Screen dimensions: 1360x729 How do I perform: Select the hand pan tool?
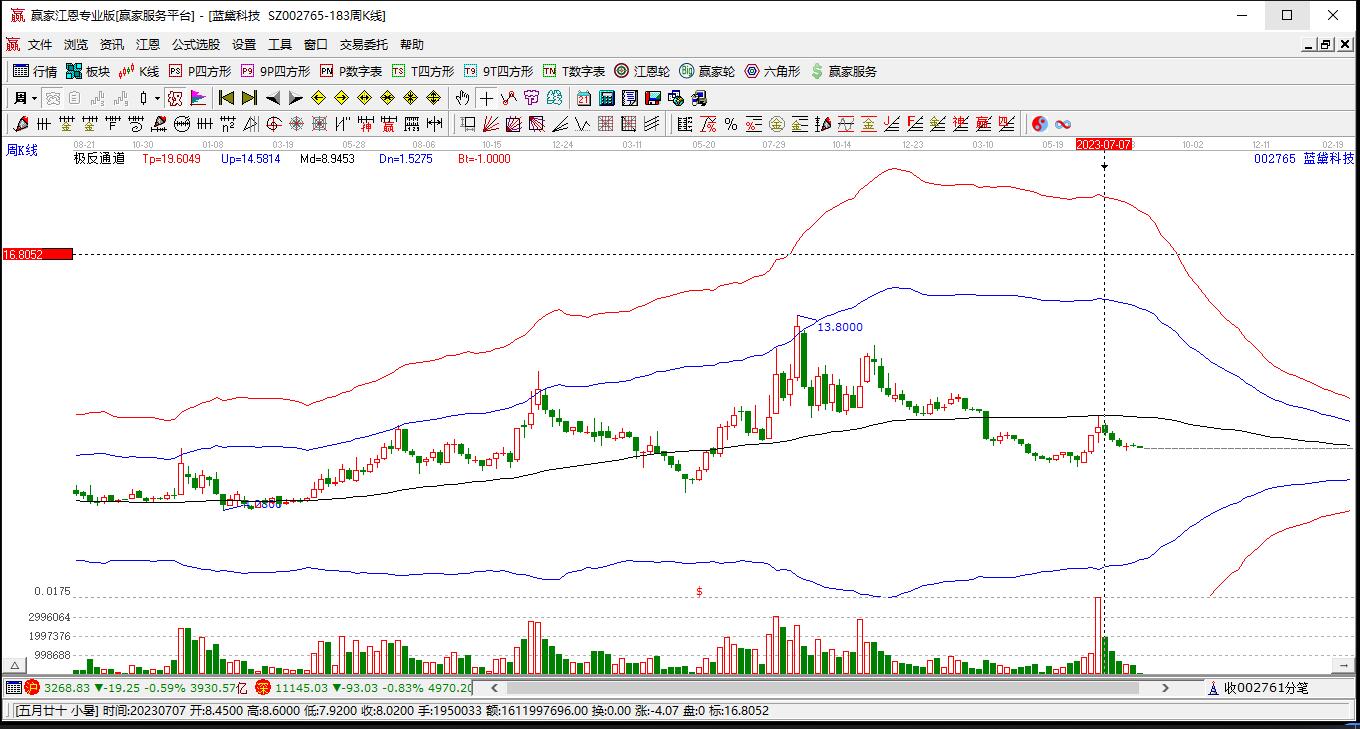click(x=462, y=98)
